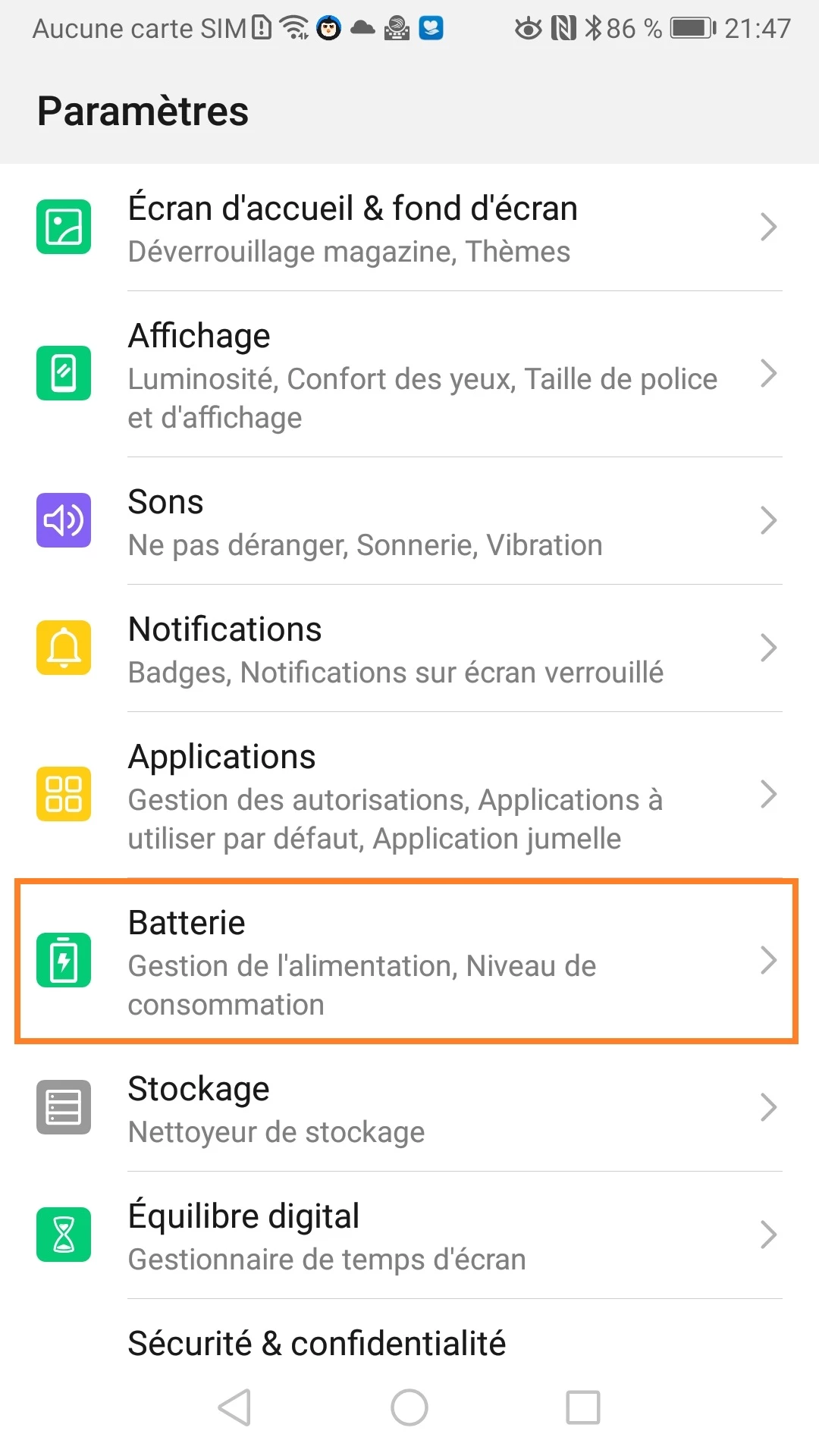Open the Notifications settings entry
819x1456 pixels.
(x=394, y=649)
